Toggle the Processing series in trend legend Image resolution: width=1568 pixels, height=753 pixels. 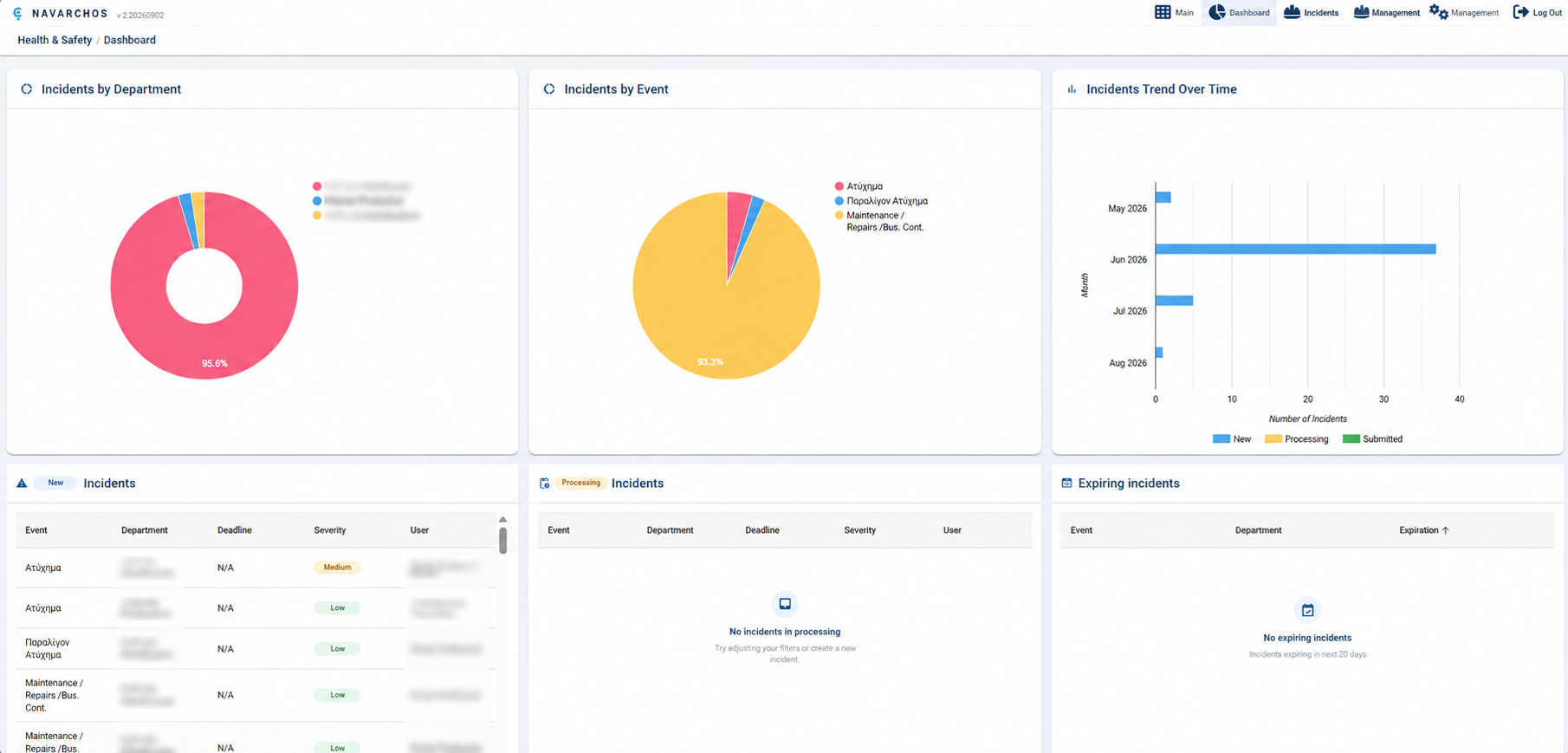click(x=1296, y=439)
